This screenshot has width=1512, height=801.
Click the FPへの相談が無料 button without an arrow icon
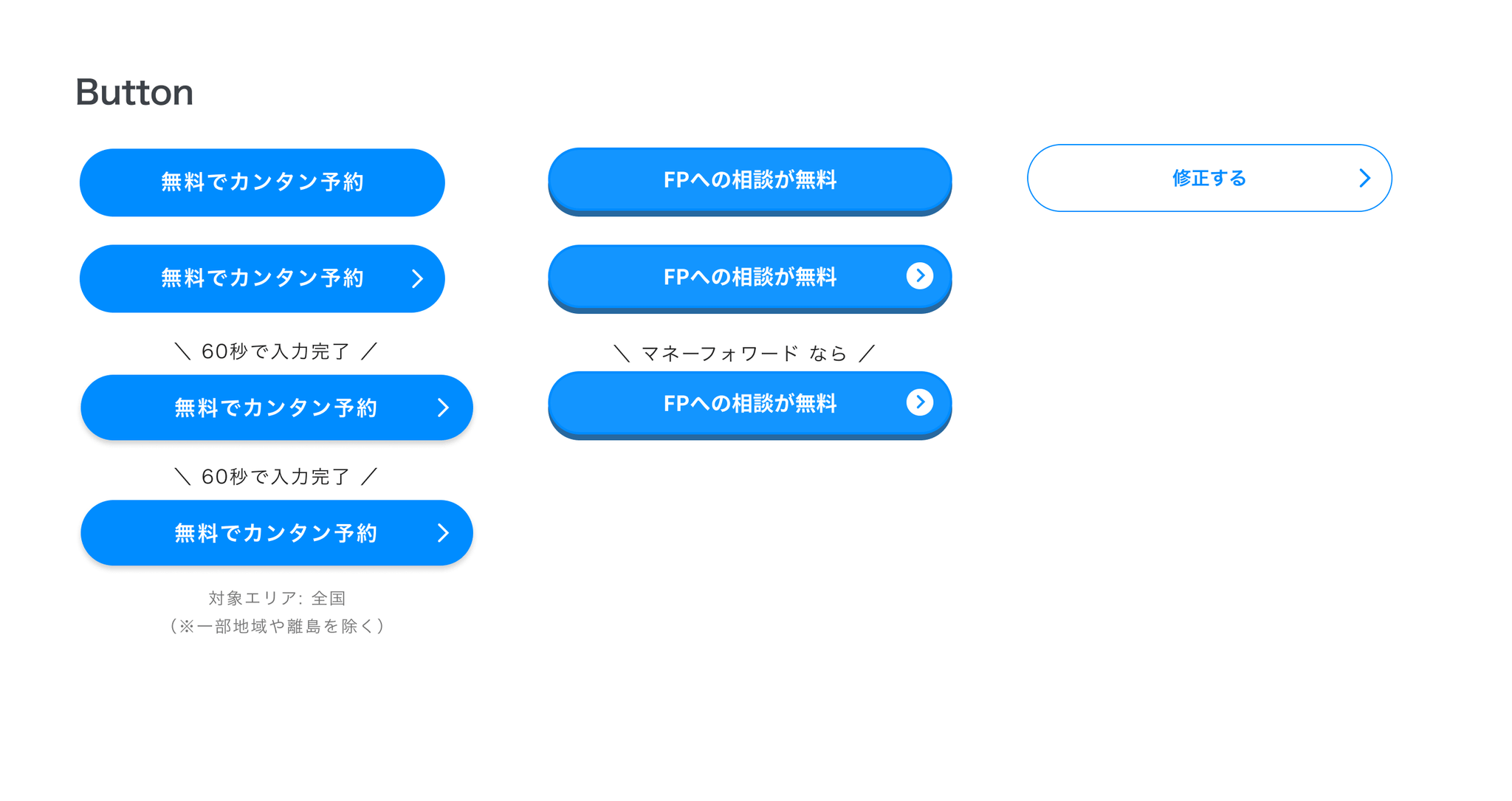[x=749, y=181]
